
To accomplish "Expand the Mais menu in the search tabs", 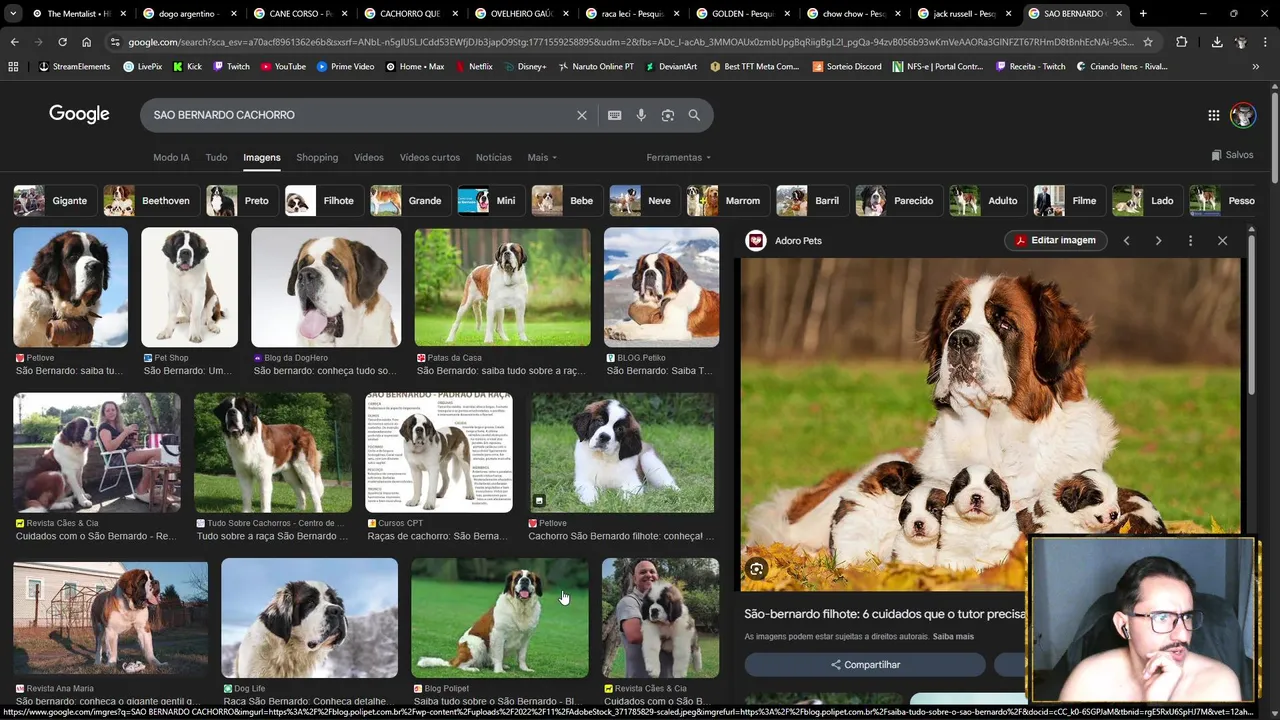I will [542, 157].
